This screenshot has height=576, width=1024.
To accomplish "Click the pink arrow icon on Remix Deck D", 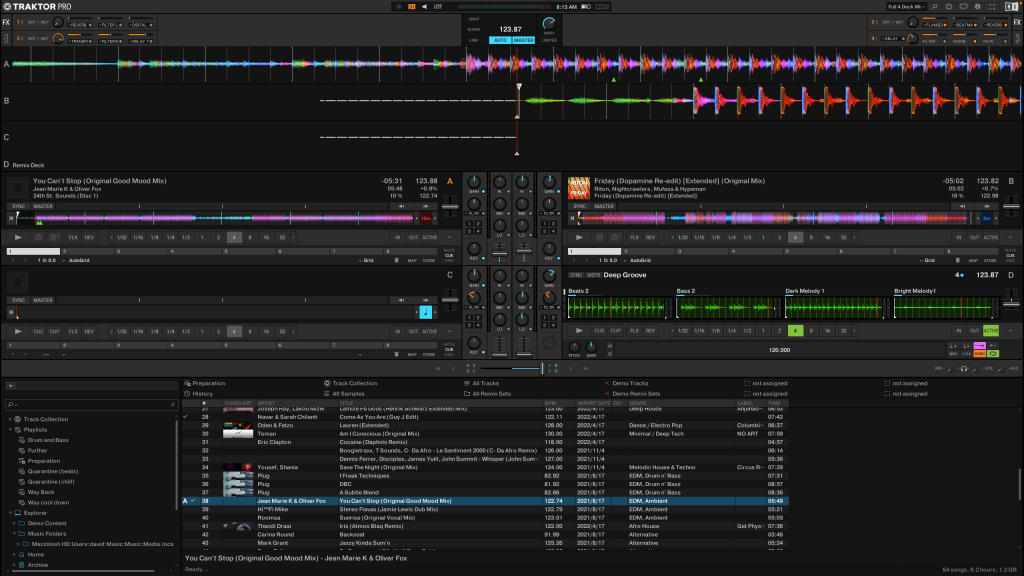I will point(980,345).
